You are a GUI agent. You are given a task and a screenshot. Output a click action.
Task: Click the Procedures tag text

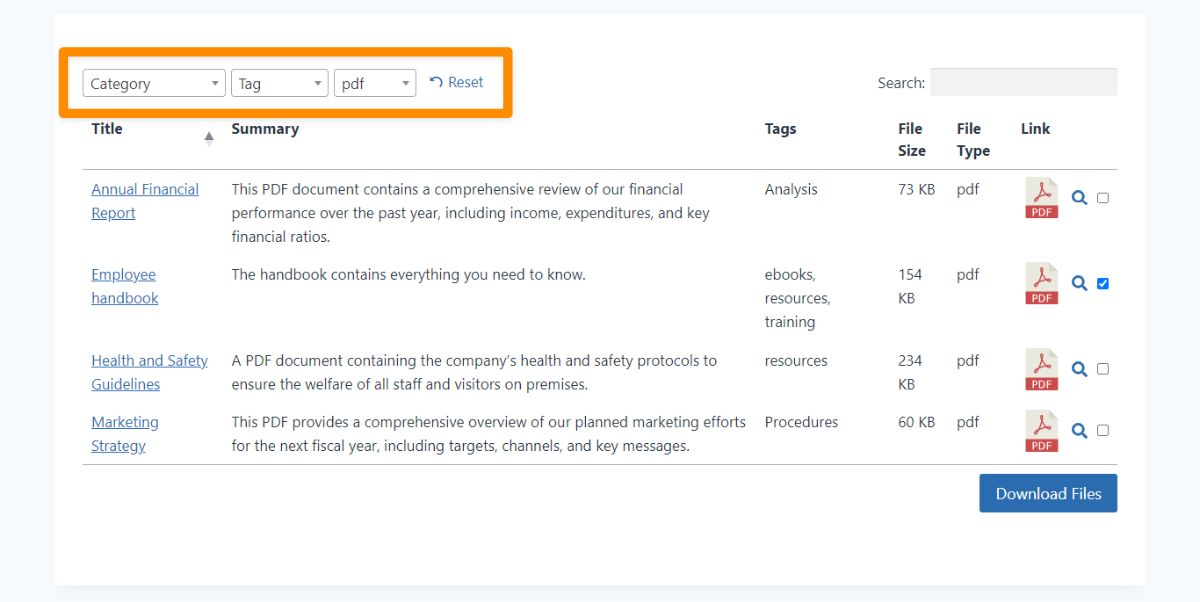[x=801, y=422]
